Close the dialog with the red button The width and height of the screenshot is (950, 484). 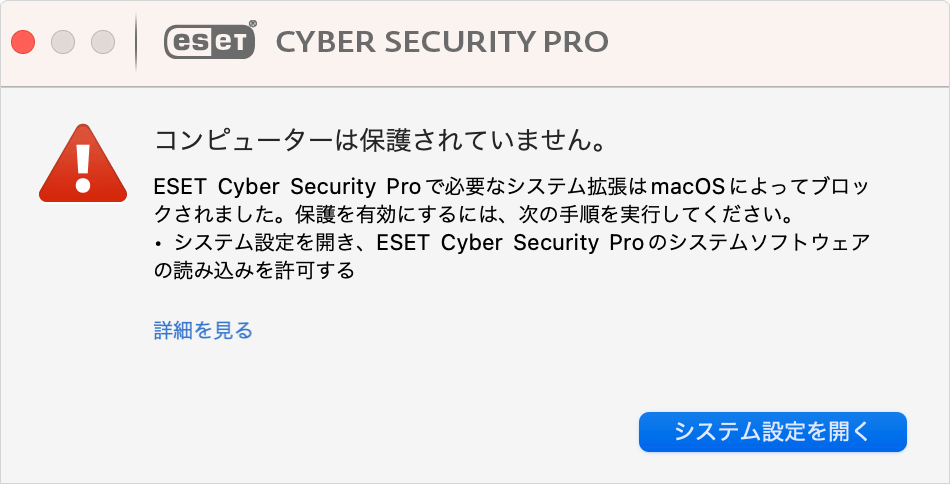pos(24,42)
